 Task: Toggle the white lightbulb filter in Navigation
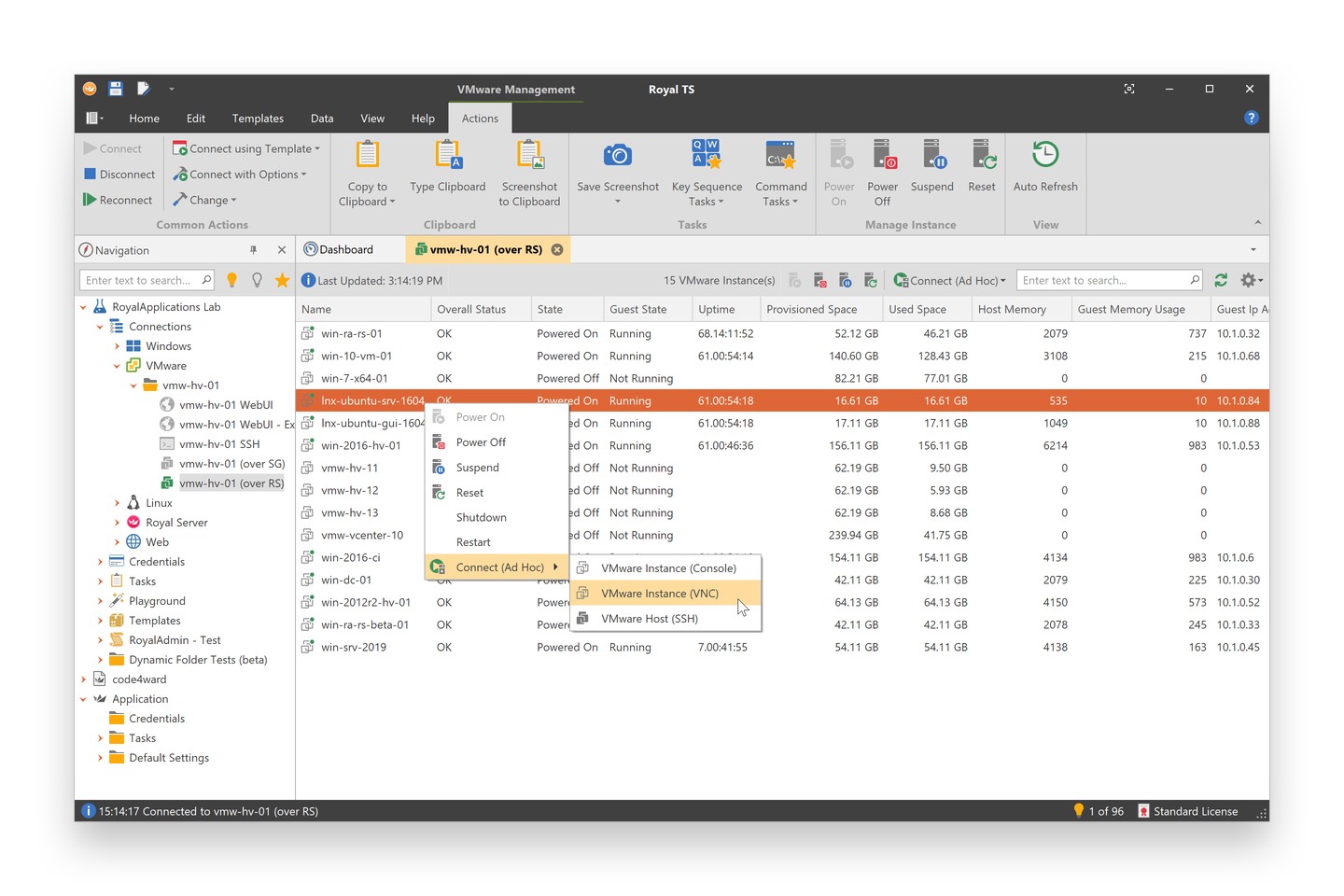pos(257,279)
